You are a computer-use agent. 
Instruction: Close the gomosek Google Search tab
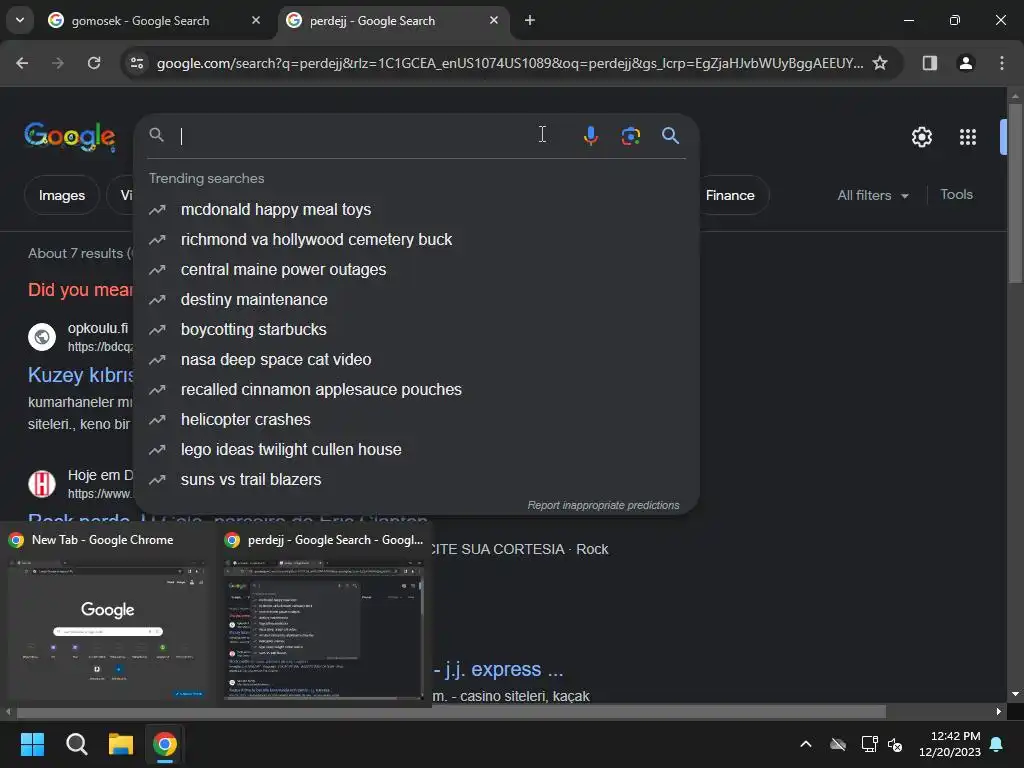[x=256, y=20]
